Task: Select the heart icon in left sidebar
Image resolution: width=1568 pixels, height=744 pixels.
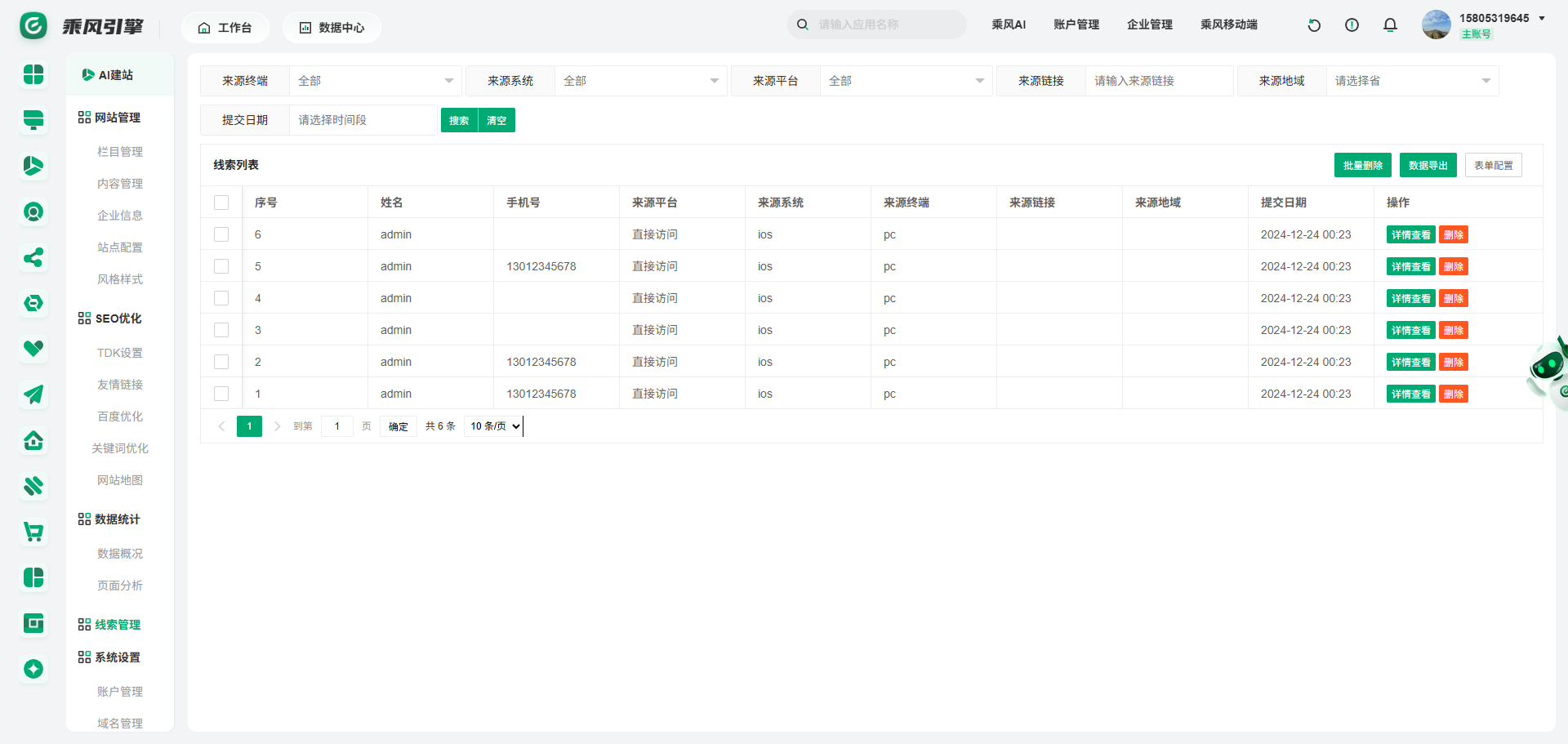Action: pyautogui.click(x=33, y=349)
